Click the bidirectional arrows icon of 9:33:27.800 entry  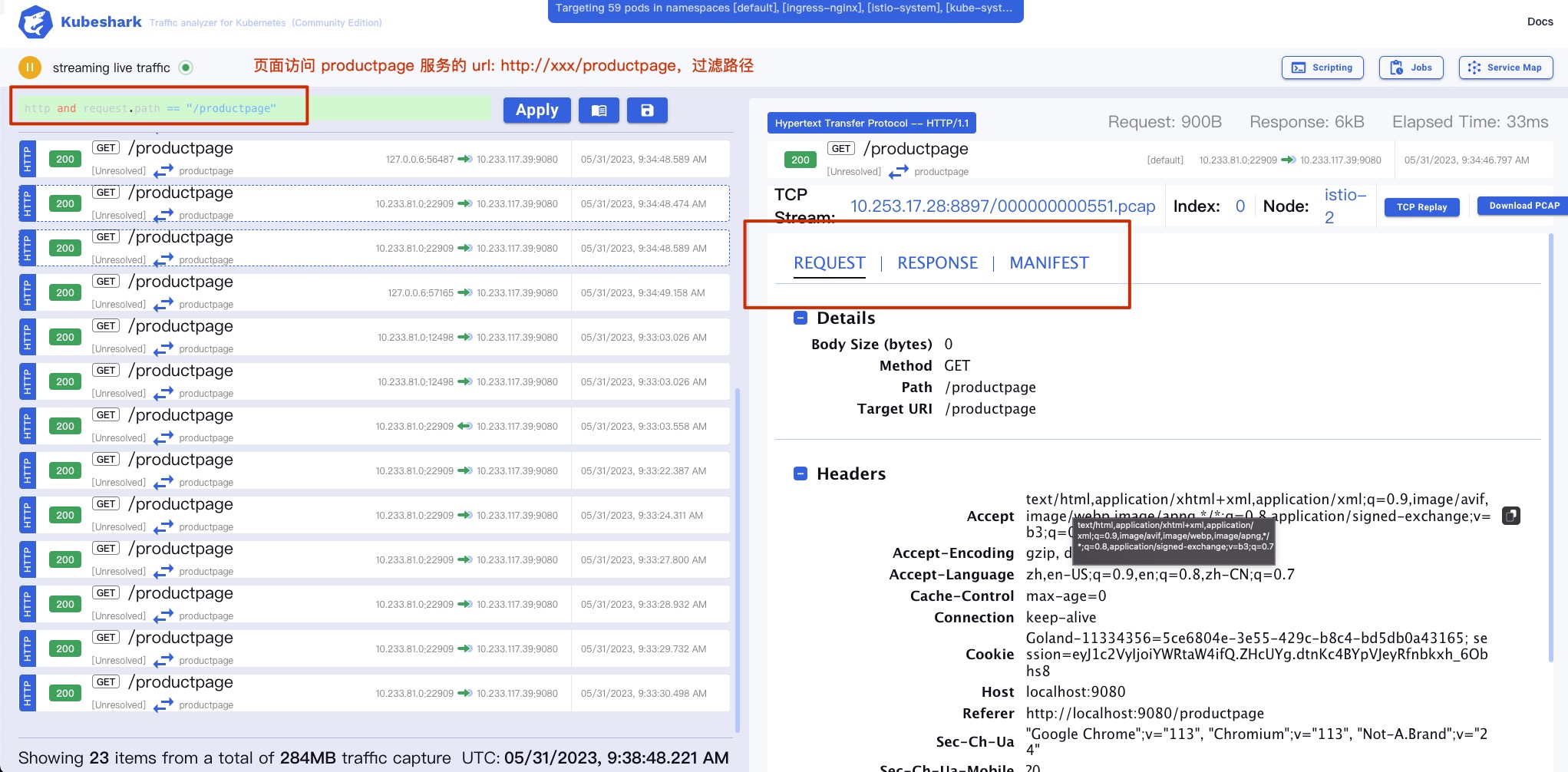(x=163, y=572)
